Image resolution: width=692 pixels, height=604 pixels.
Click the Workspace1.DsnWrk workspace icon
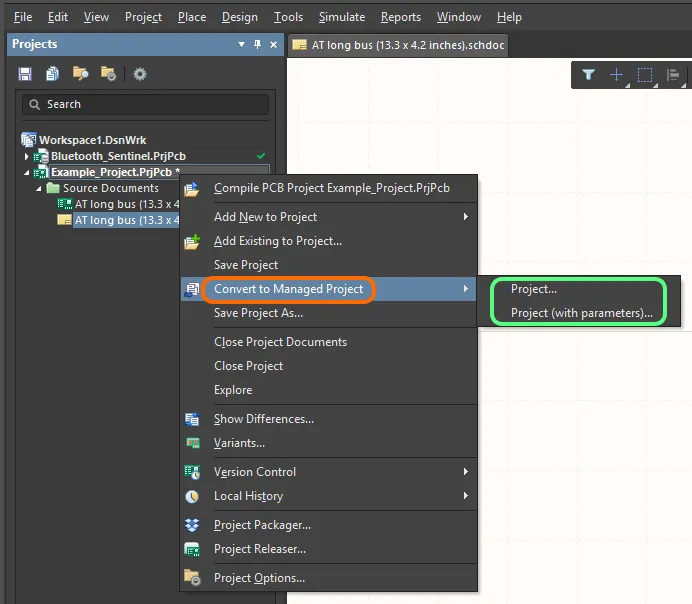[29, 140]
